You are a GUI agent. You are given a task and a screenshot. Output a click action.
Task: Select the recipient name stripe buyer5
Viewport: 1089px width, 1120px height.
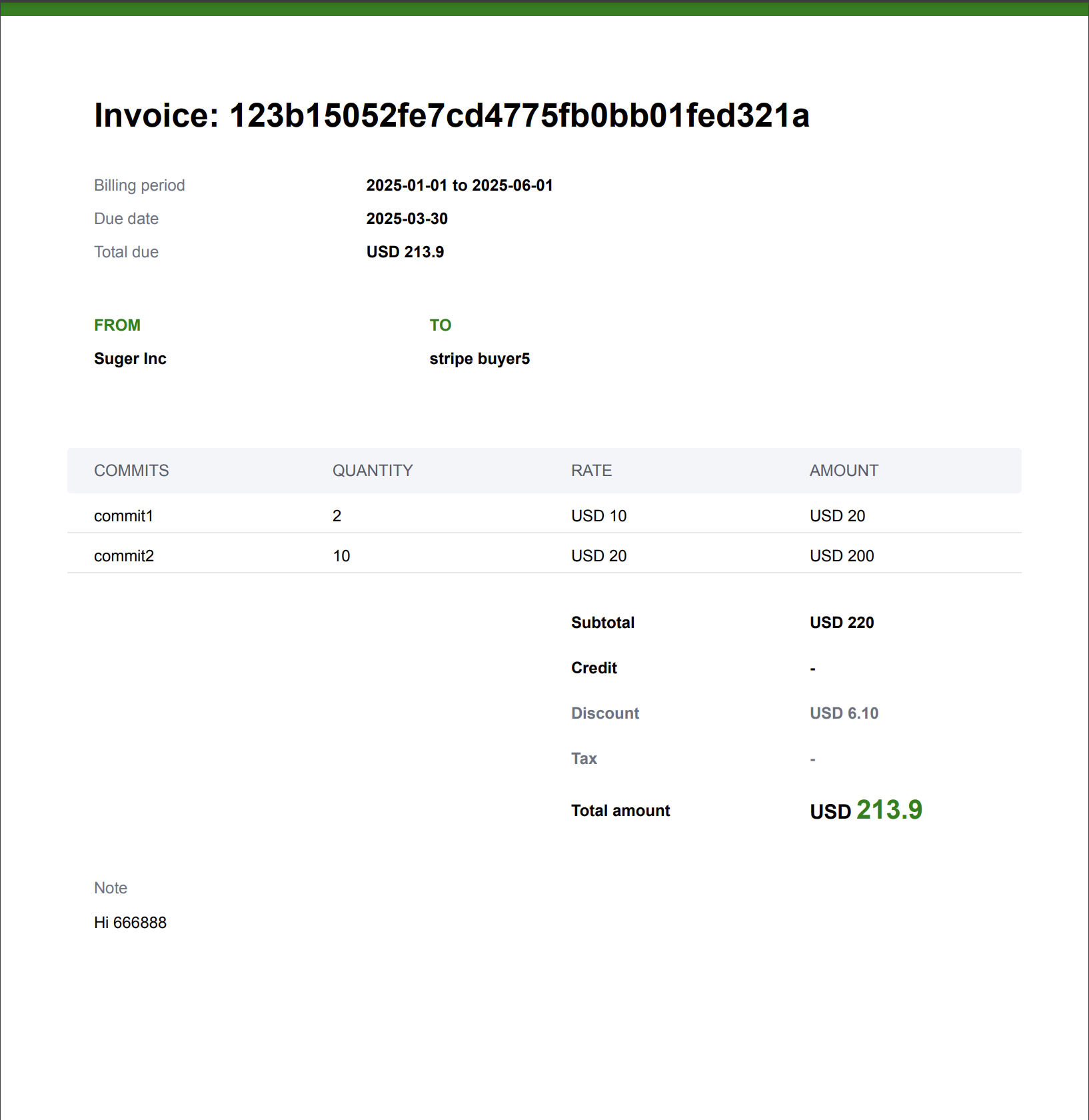479,359
